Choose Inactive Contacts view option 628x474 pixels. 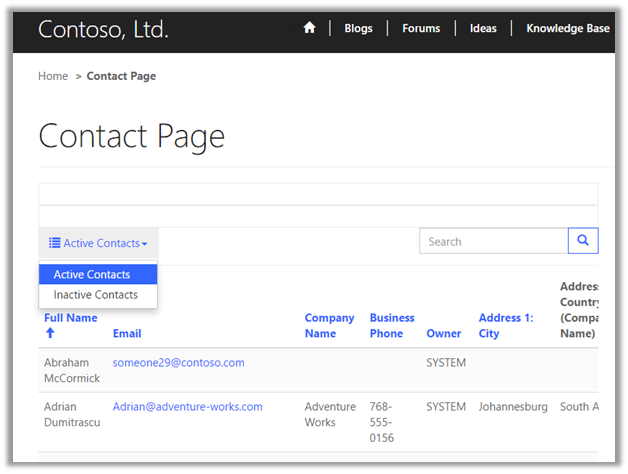[x=96, y=295]
